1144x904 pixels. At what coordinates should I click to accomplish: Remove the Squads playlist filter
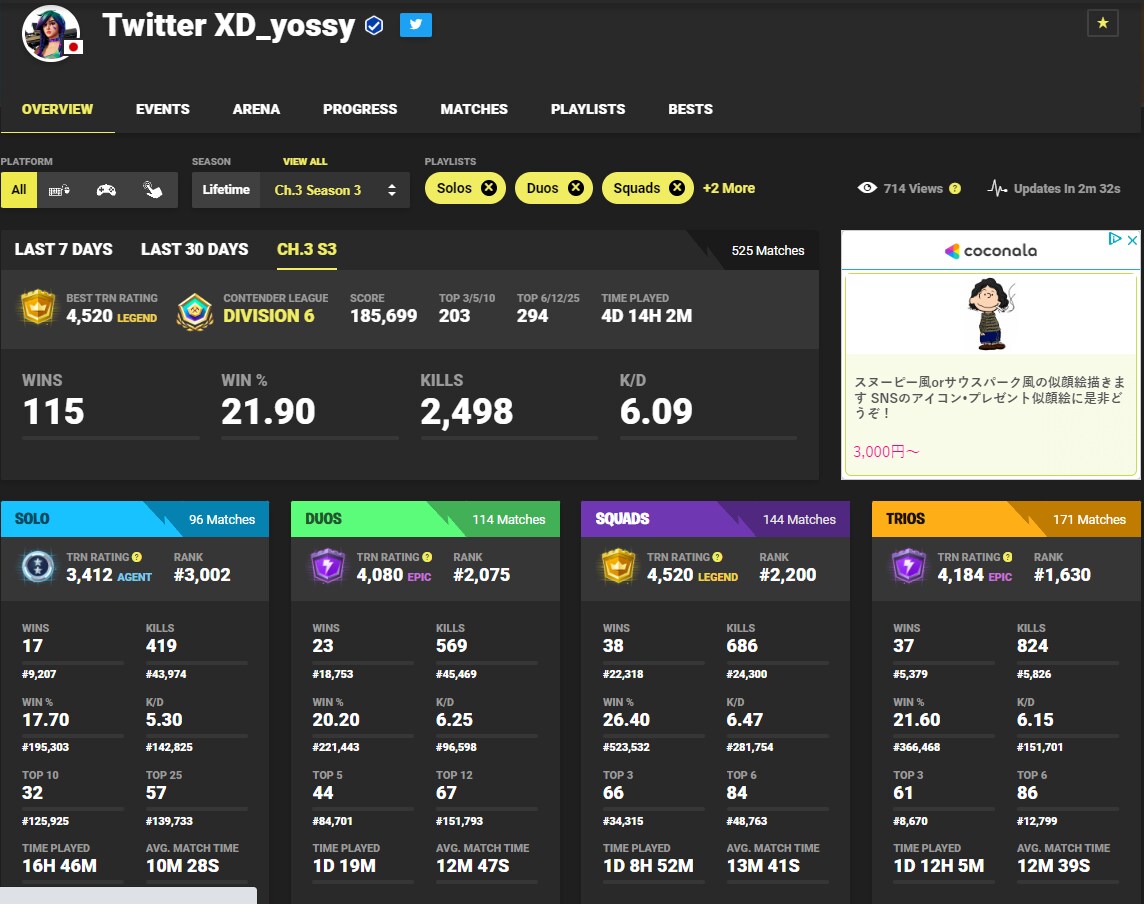coord(677,188)
